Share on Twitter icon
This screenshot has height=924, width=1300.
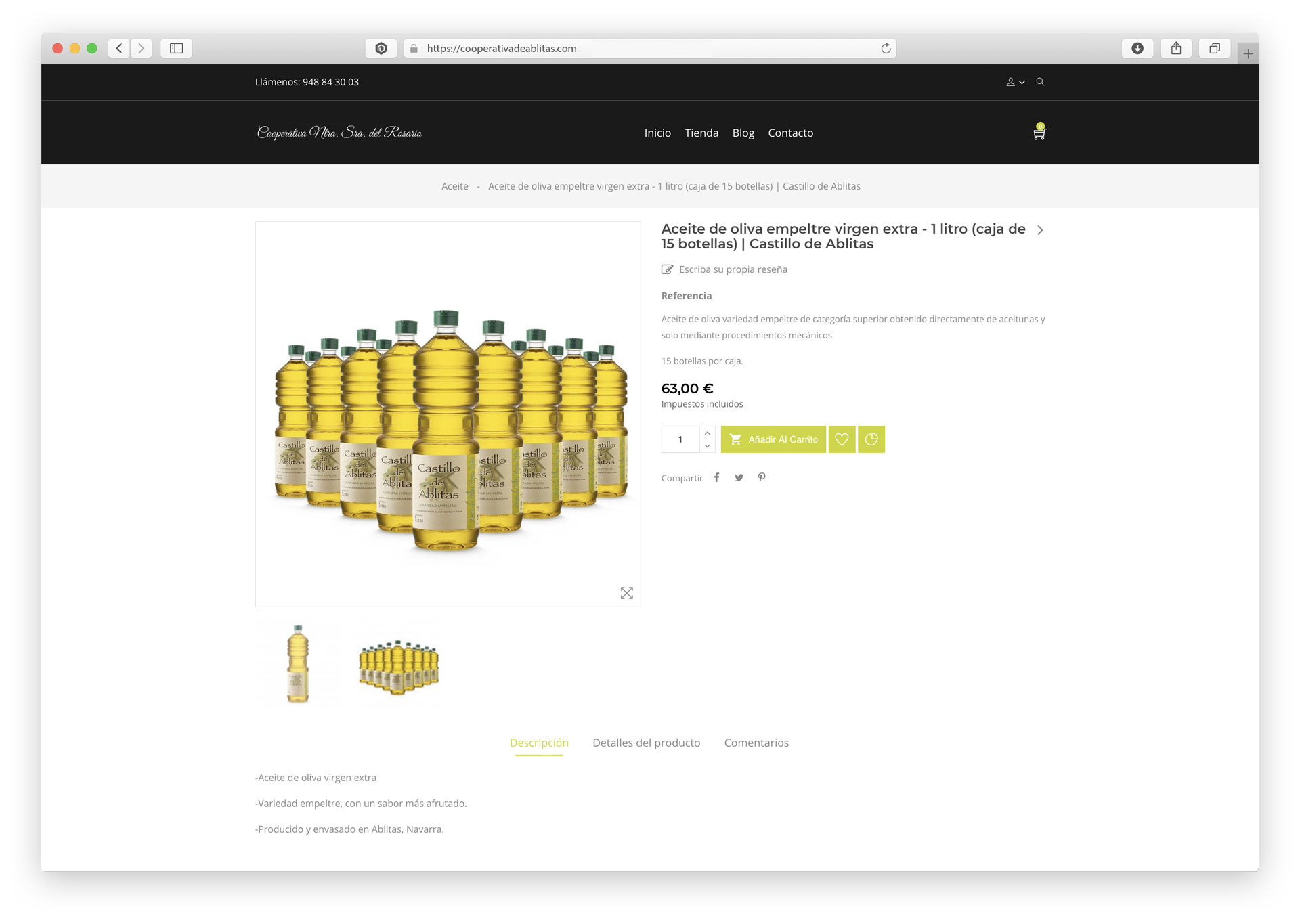[739, 478]
